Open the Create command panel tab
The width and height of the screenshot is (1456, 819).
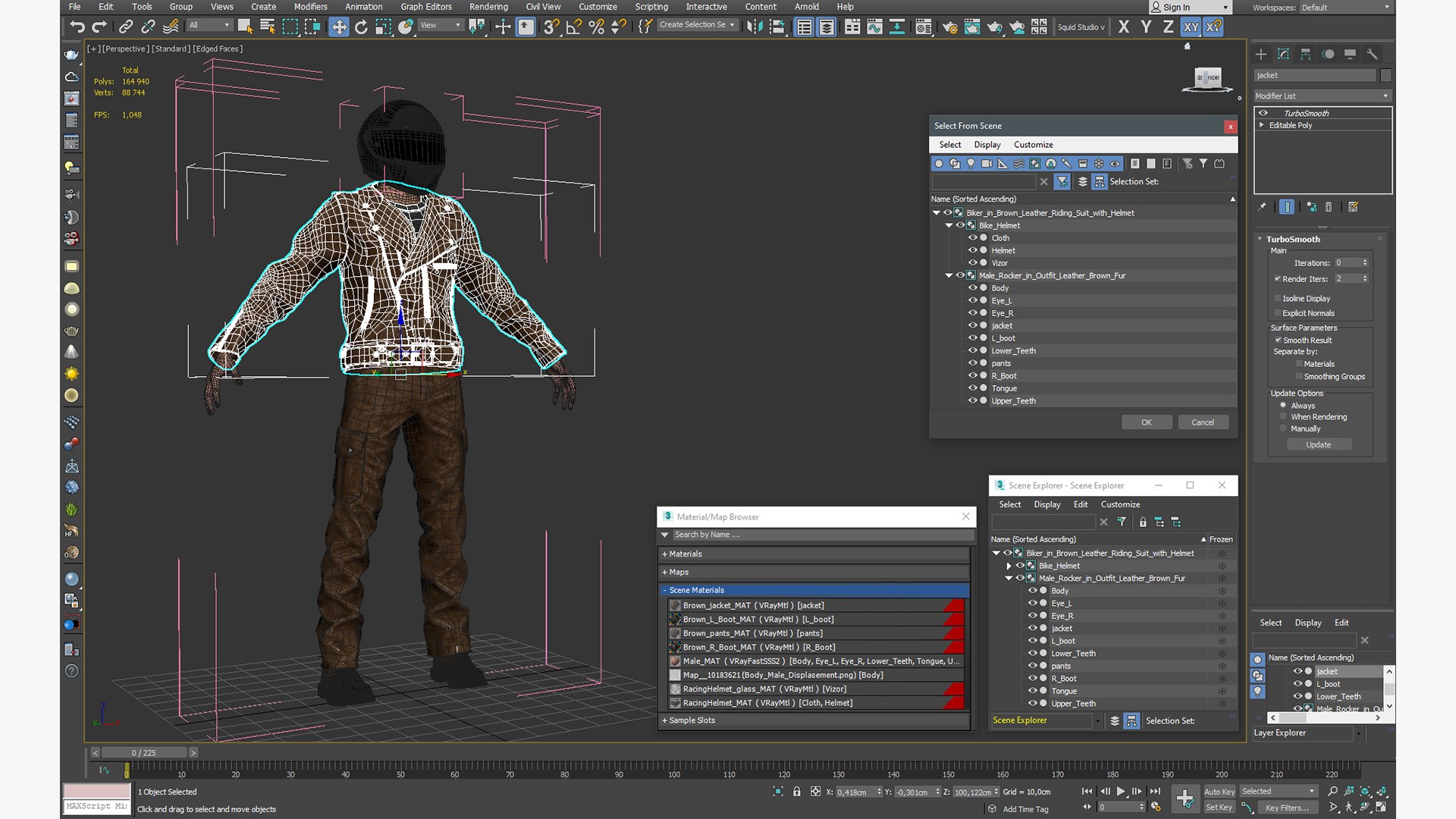click(1261, 54)
